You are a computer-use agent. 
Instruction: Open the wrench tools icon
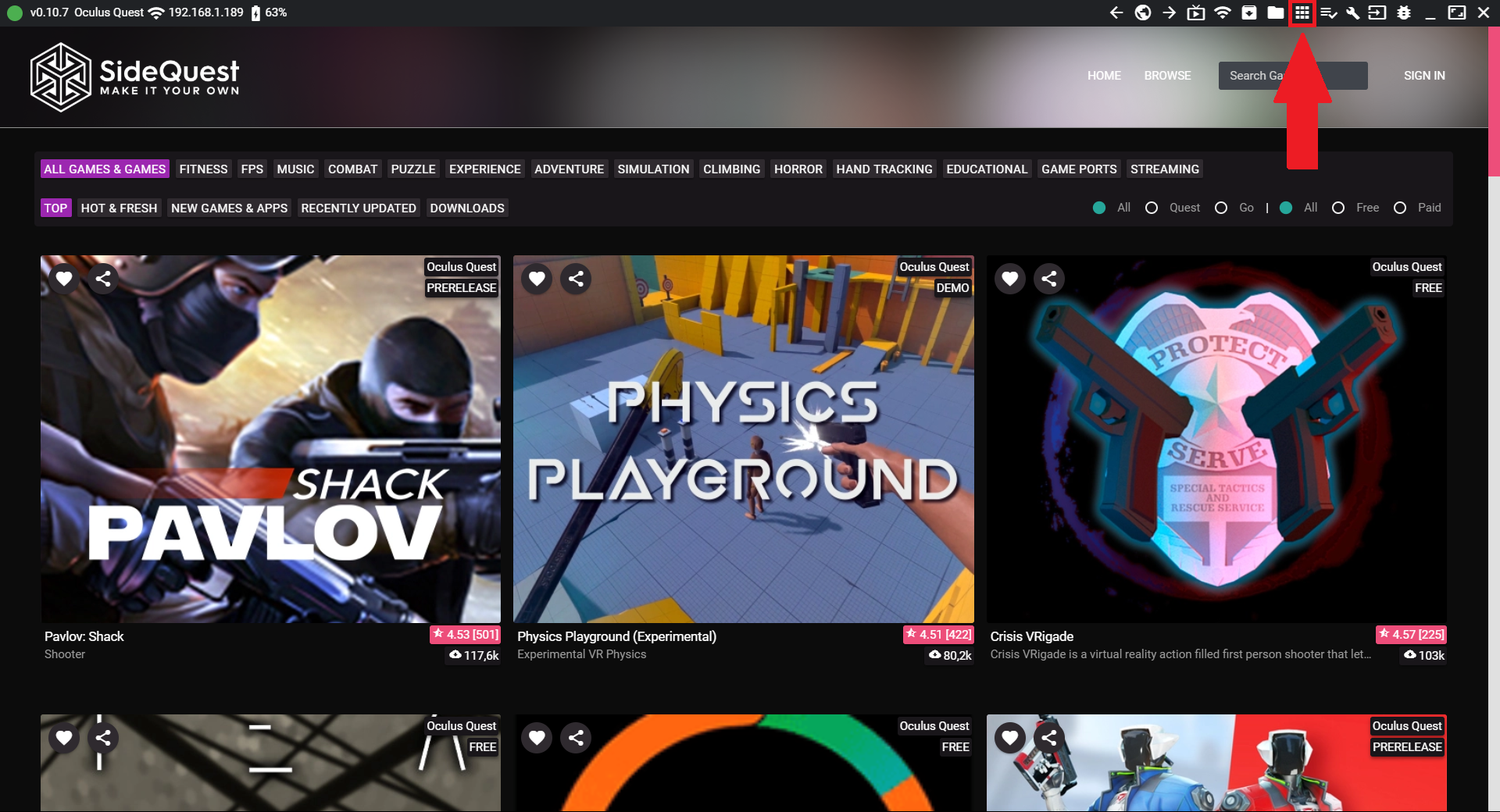coord(1353,12)
